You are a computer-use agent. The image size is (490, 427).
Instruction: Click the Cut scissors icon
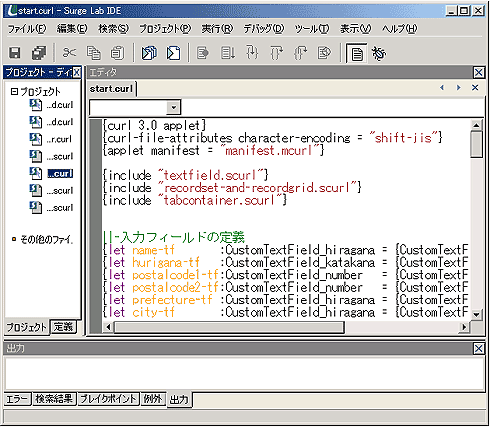coord(69,53)
